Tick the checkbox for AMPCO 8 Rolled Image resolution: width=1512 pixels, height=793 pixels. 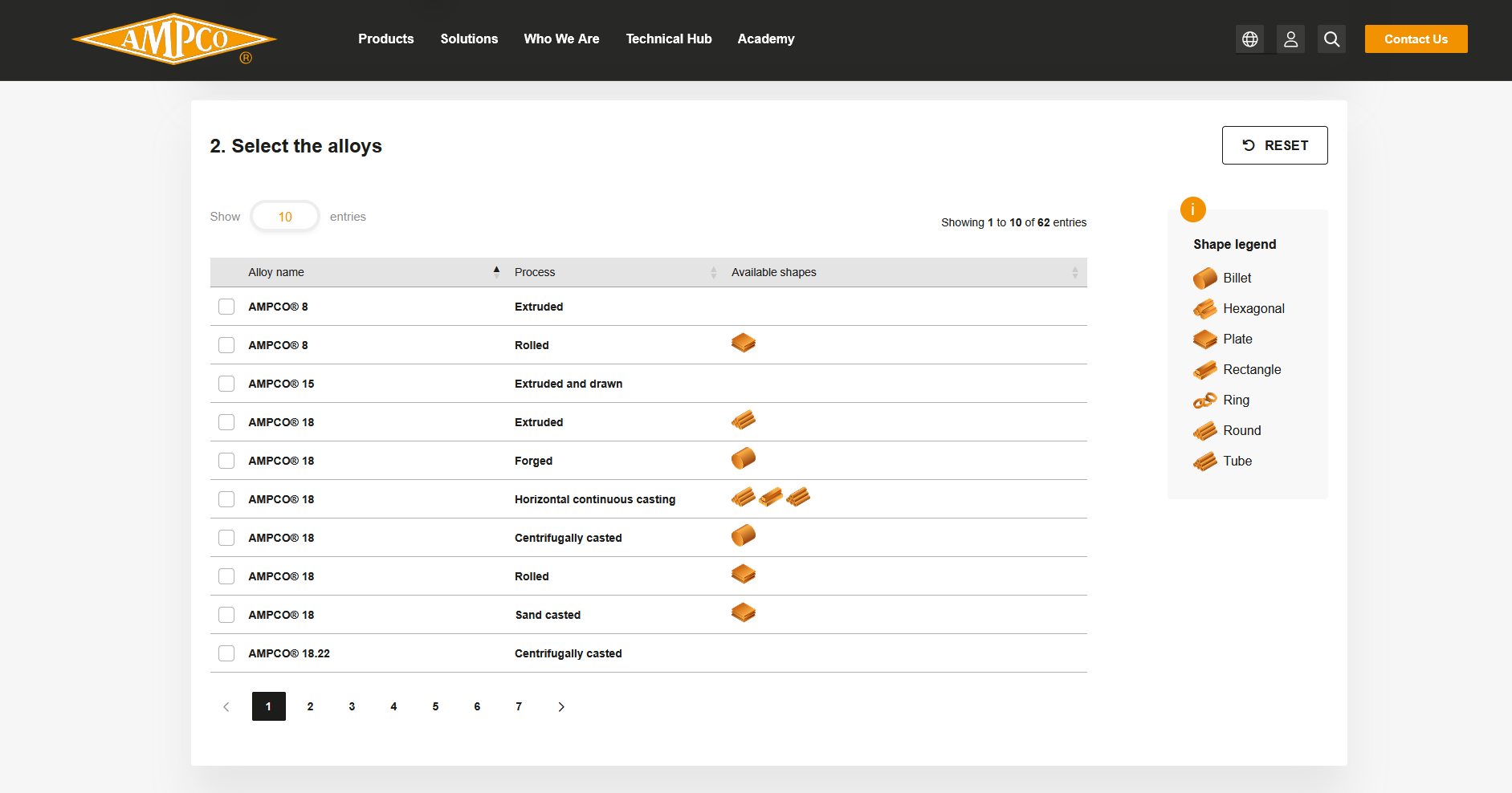click(x=226, y=345)
